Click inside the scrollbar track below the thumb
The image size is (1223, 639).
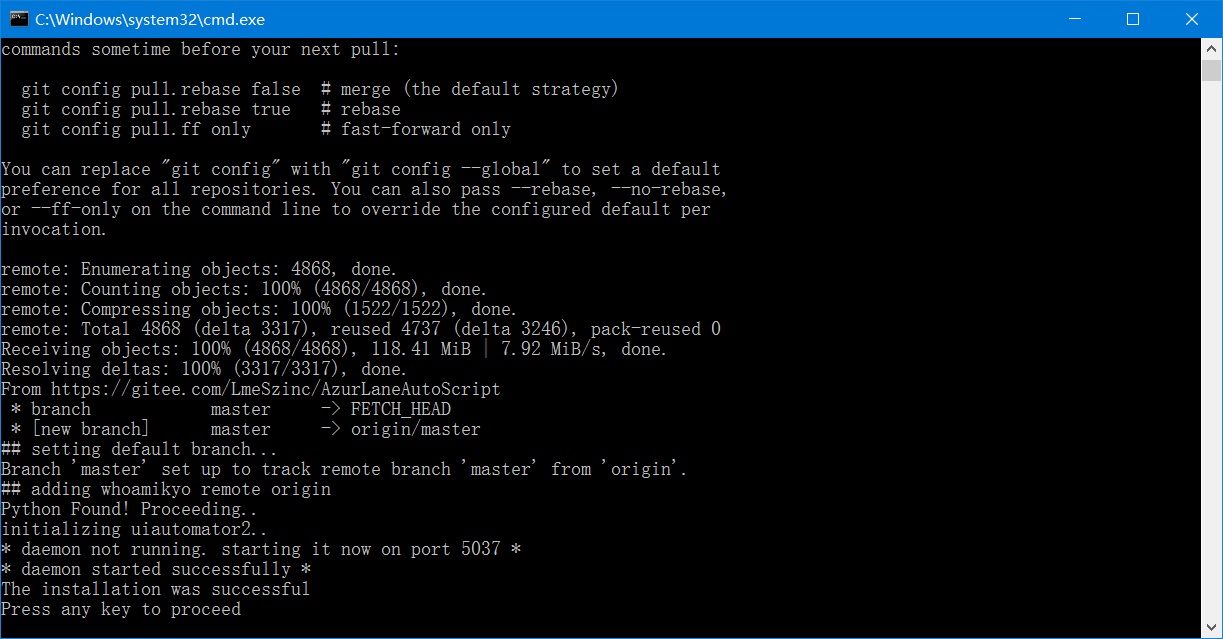coord(1212,300)
